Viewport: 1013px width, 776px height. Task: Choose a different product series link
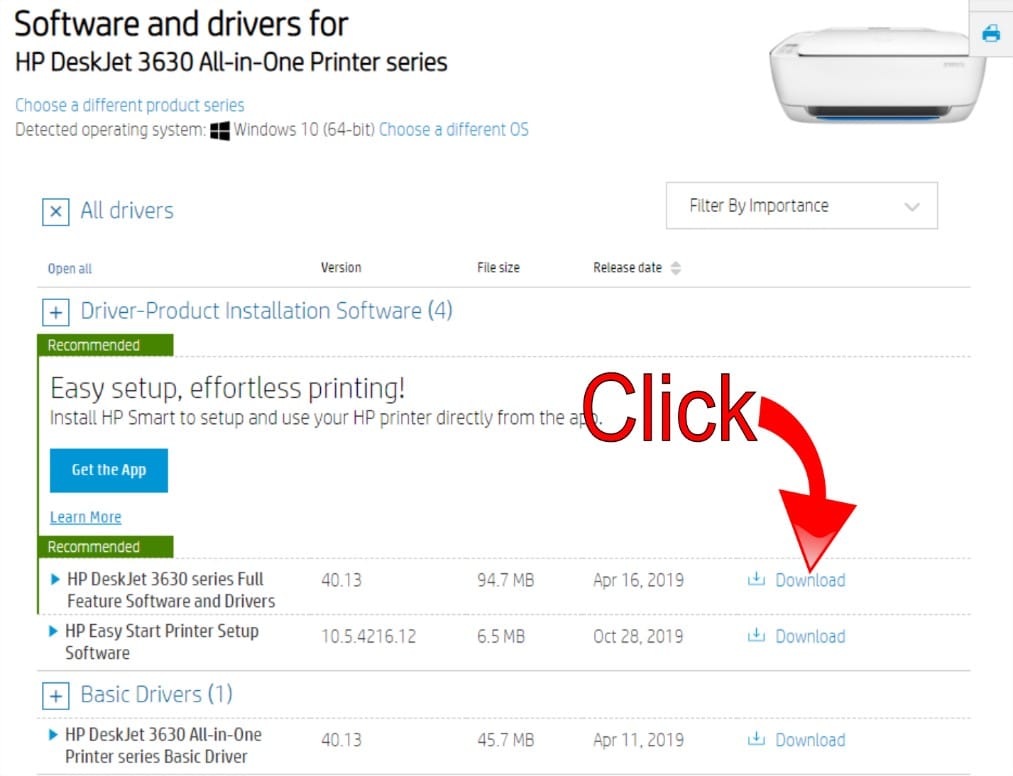pos(129,105)
